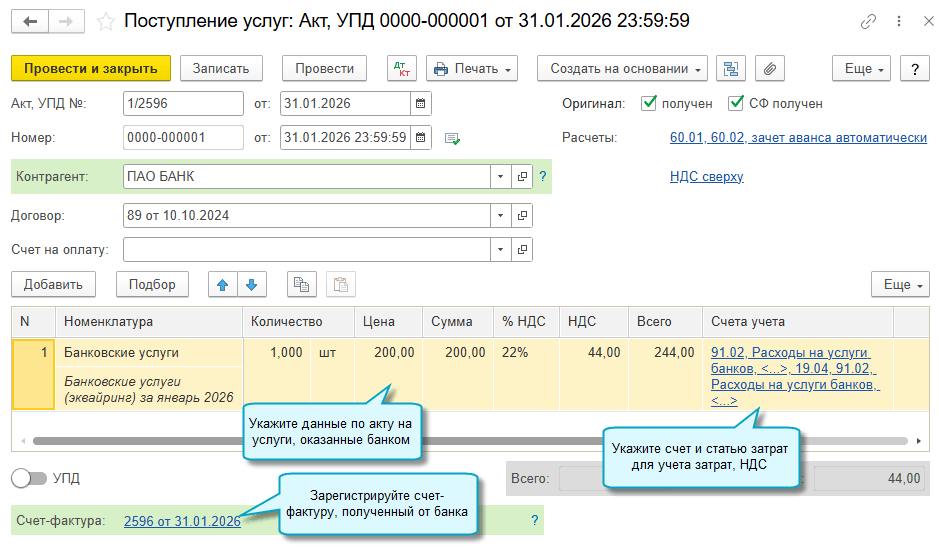Screen dimensions: 939x550
Task: Toggle the Оригинал получен checkbox
Action: (649, 103)
